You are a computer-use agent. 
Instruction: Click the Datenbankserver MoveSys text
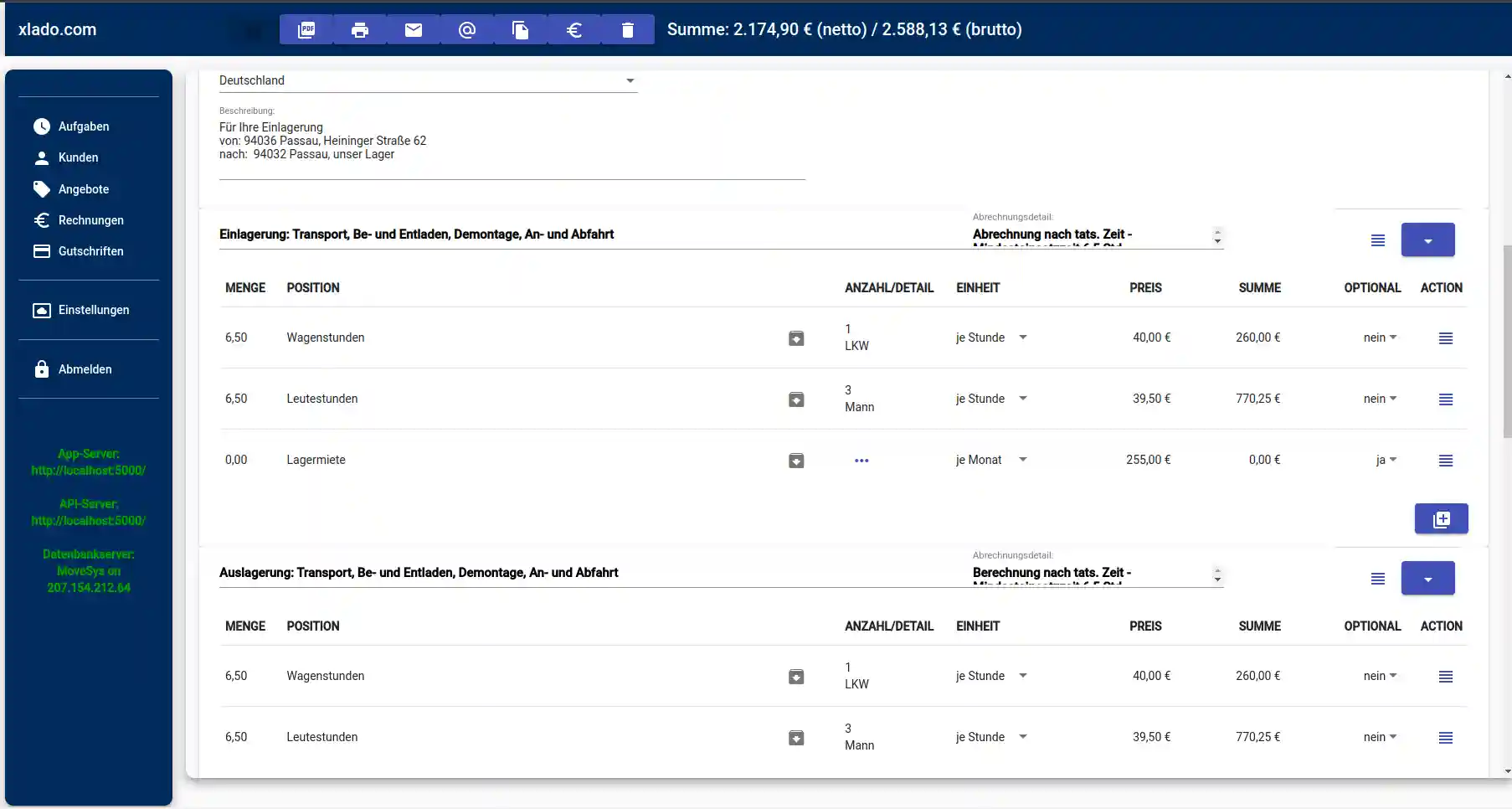[88, 571]
